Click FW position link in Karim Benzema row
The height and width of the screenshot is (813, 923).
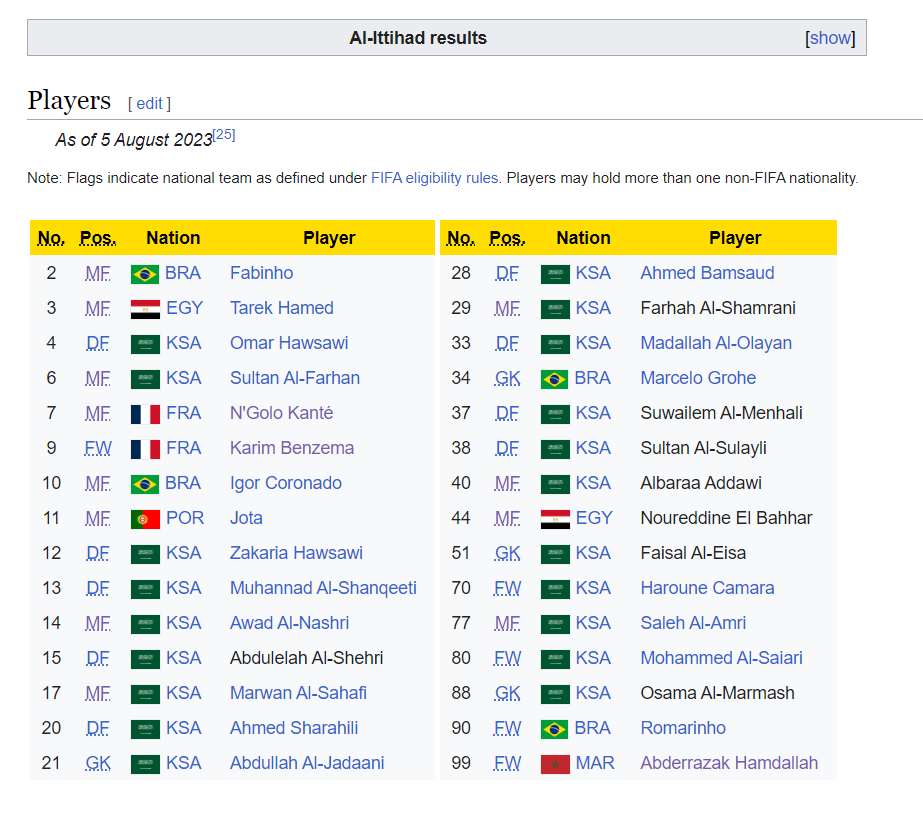98,448
